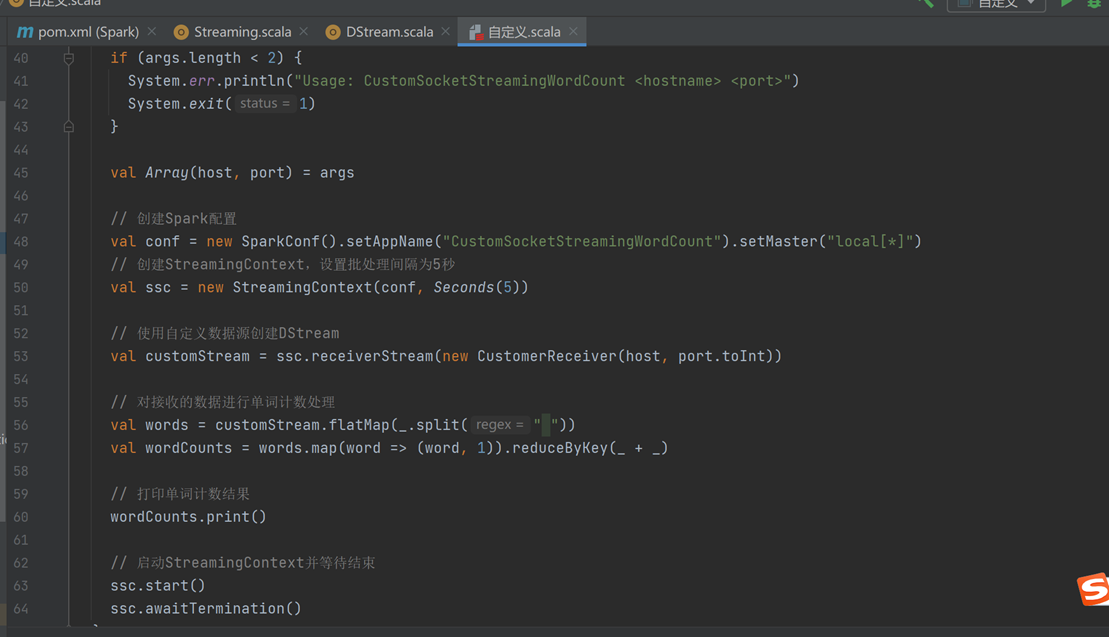
Task: Close the 自定义.scala tab
Action: click(573, 31)
